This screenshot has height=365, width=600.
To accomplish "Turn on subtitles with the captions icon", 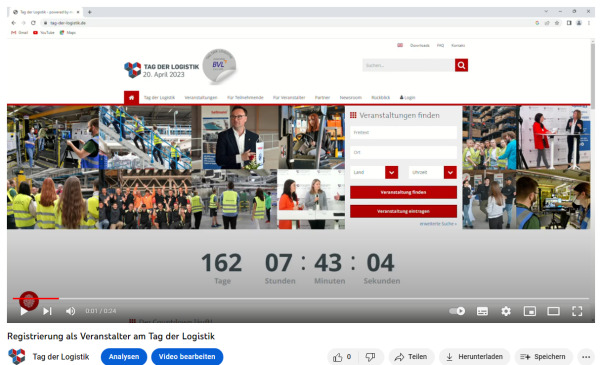I will click(482, 311).
